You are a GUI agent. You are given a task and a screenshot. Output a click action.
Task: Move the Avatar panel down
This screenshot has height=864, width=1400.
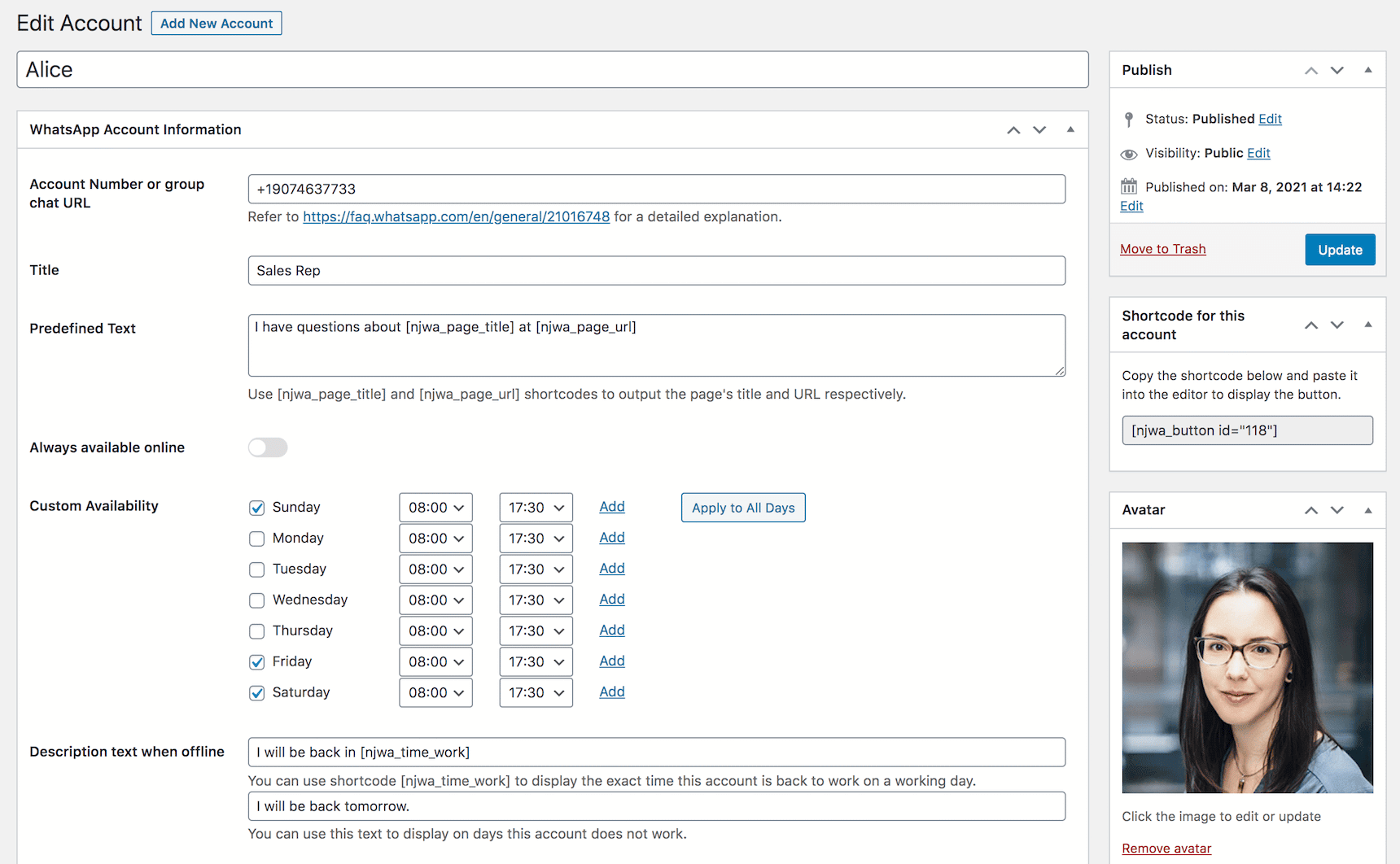(1337, 511)
